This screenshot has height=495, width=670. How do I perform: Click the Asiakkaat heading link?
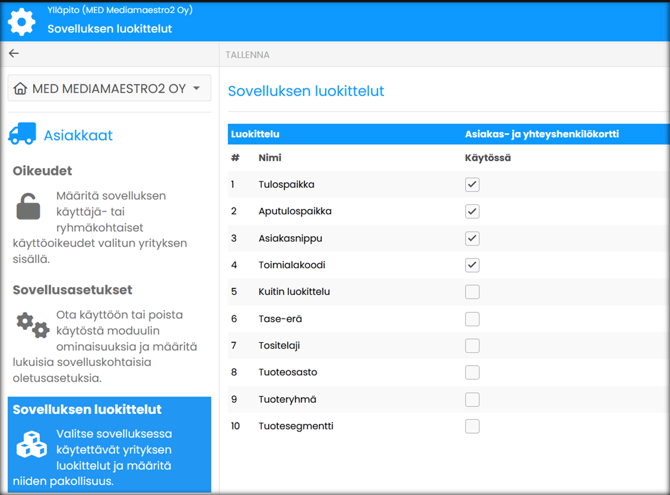[78, 135]
